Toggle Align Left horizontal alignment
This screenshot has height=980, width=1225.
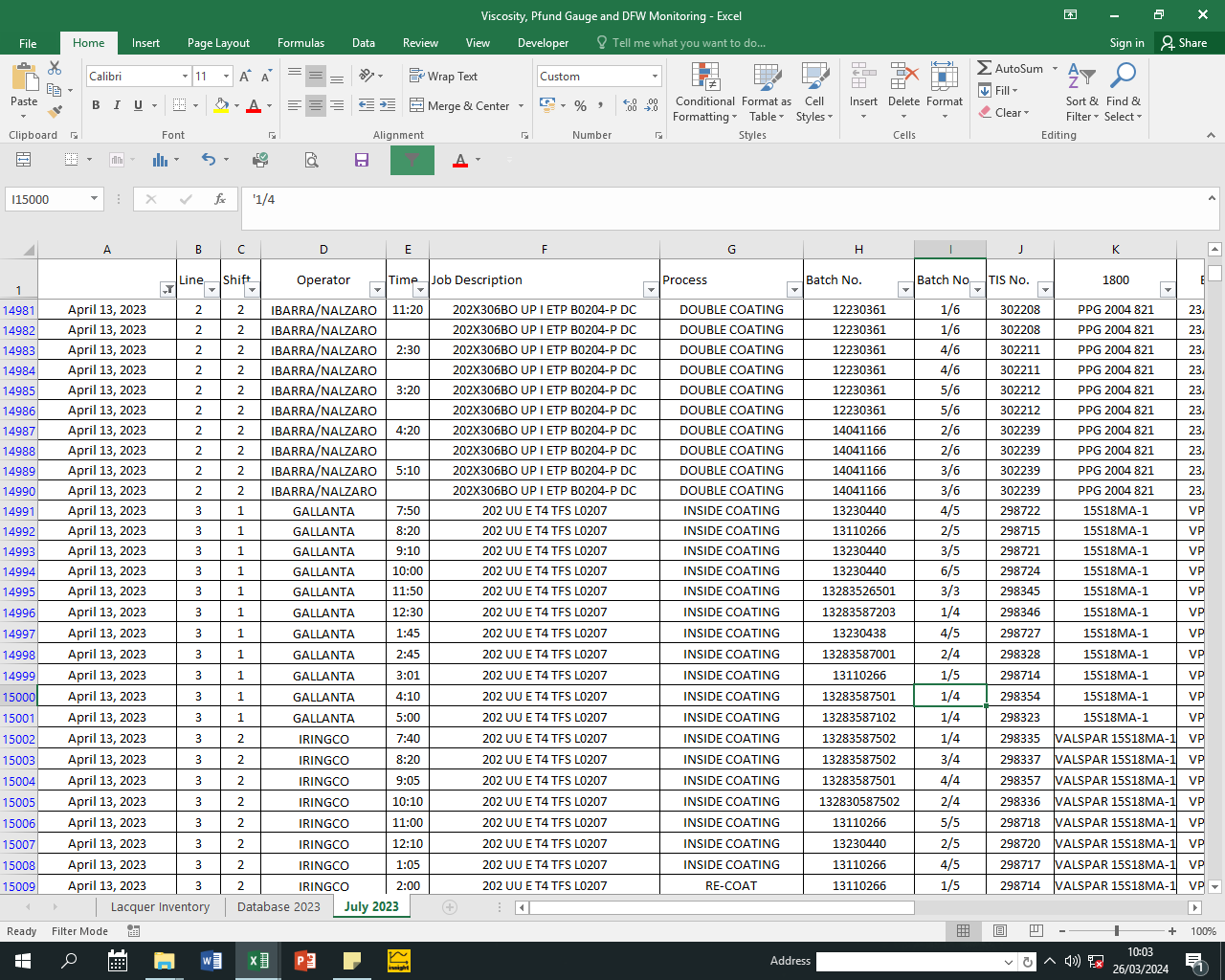click(295, 105)
